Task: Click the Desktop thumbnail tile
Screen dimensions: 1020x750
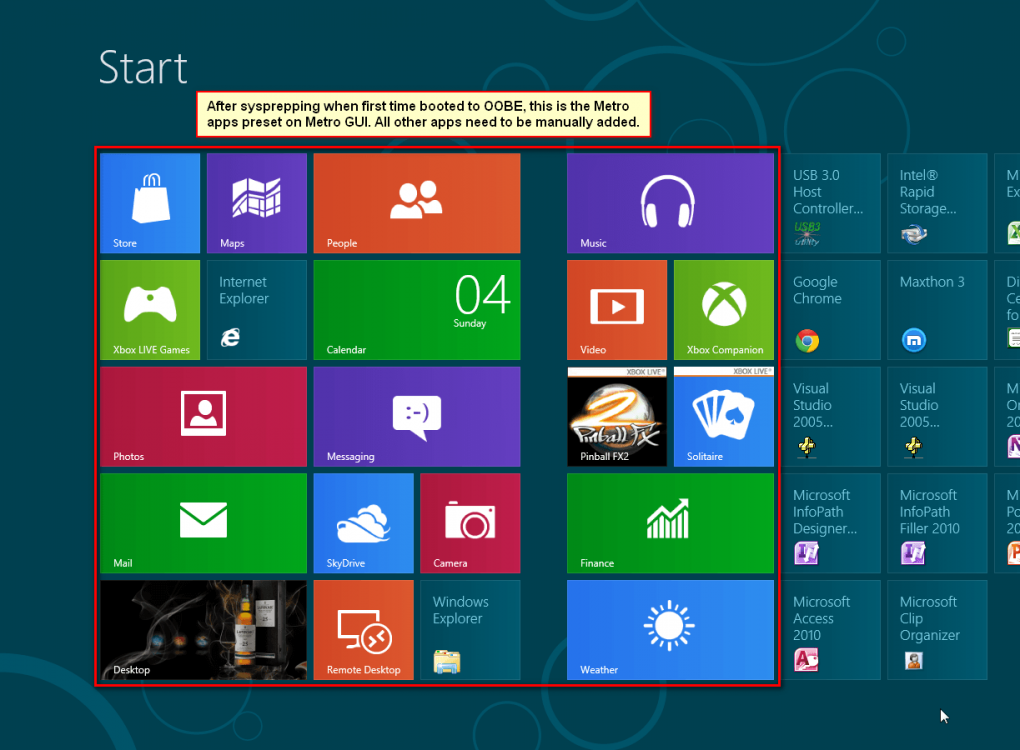Action: pyautogui.click(x=203, y=630)
